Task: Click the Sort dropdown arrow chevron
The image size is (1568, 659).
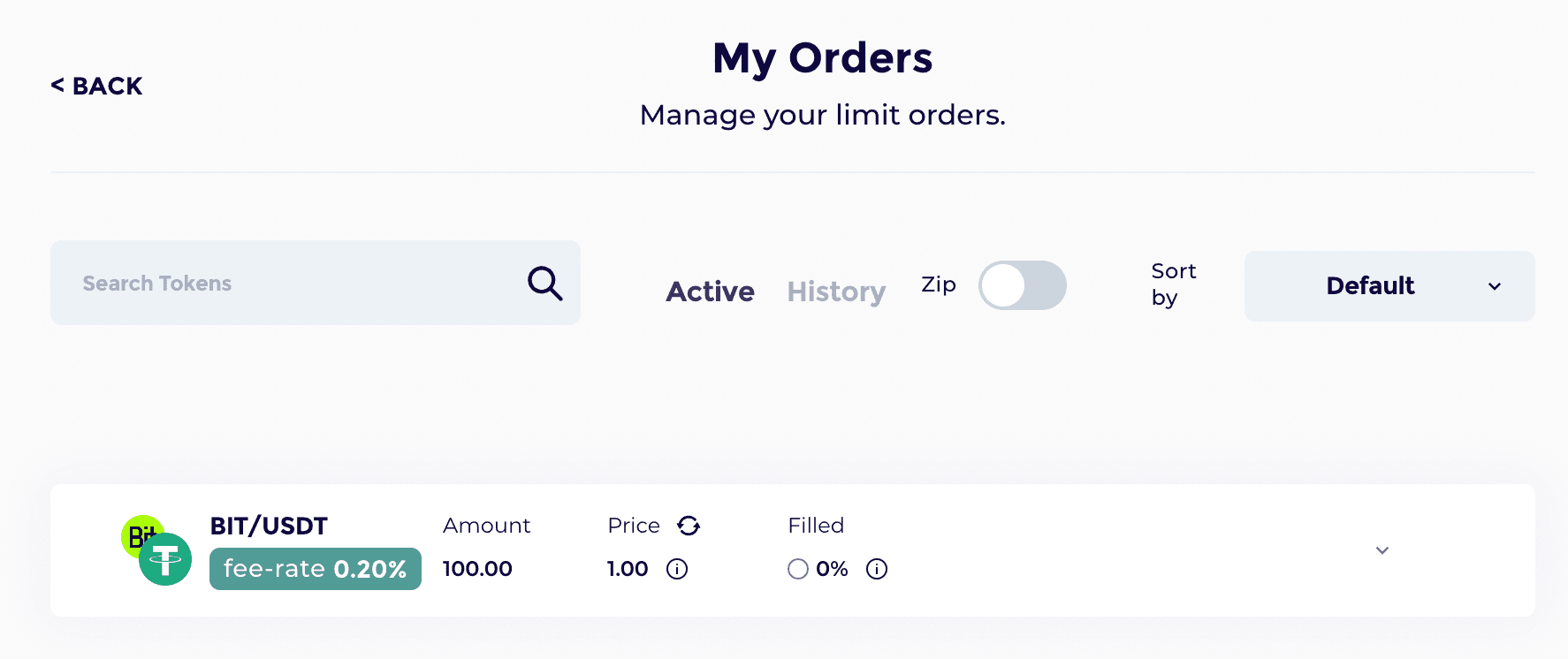Action: coord(1495,286)
